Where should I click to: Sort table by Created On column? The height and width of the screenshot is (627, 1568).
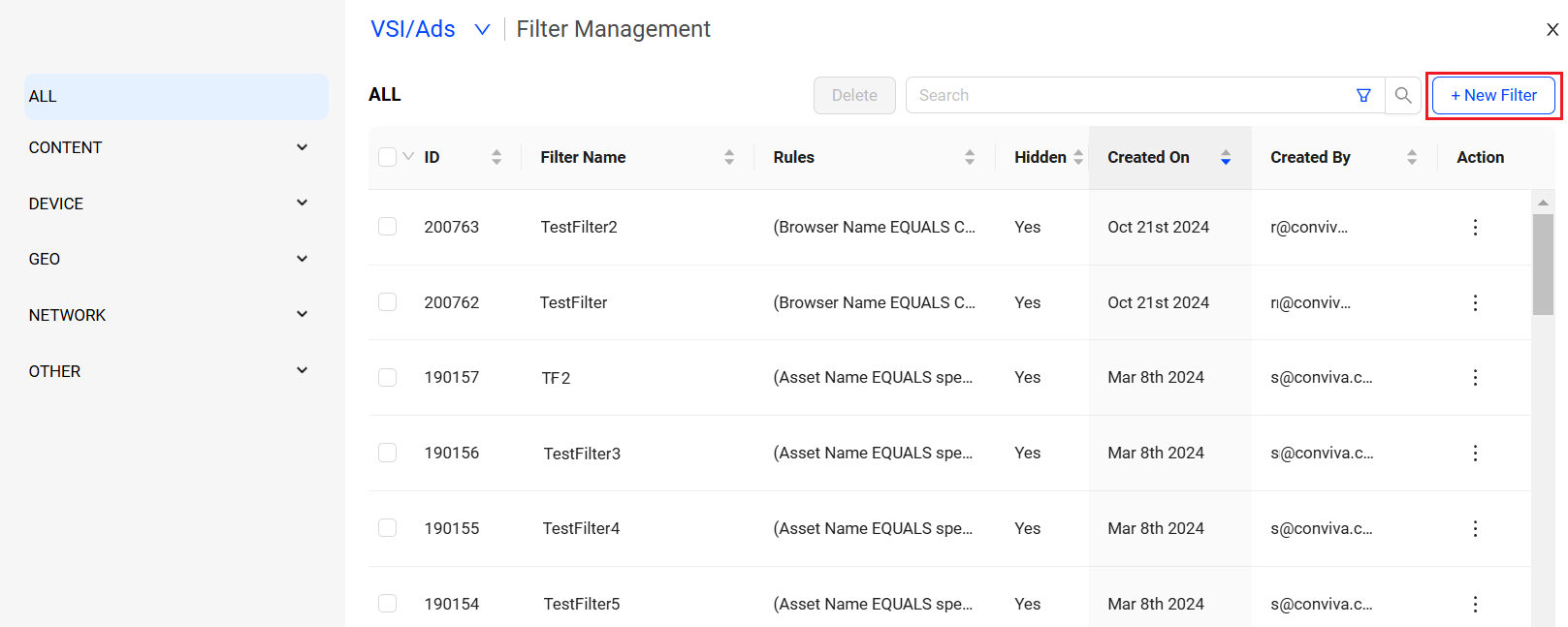1225,157
